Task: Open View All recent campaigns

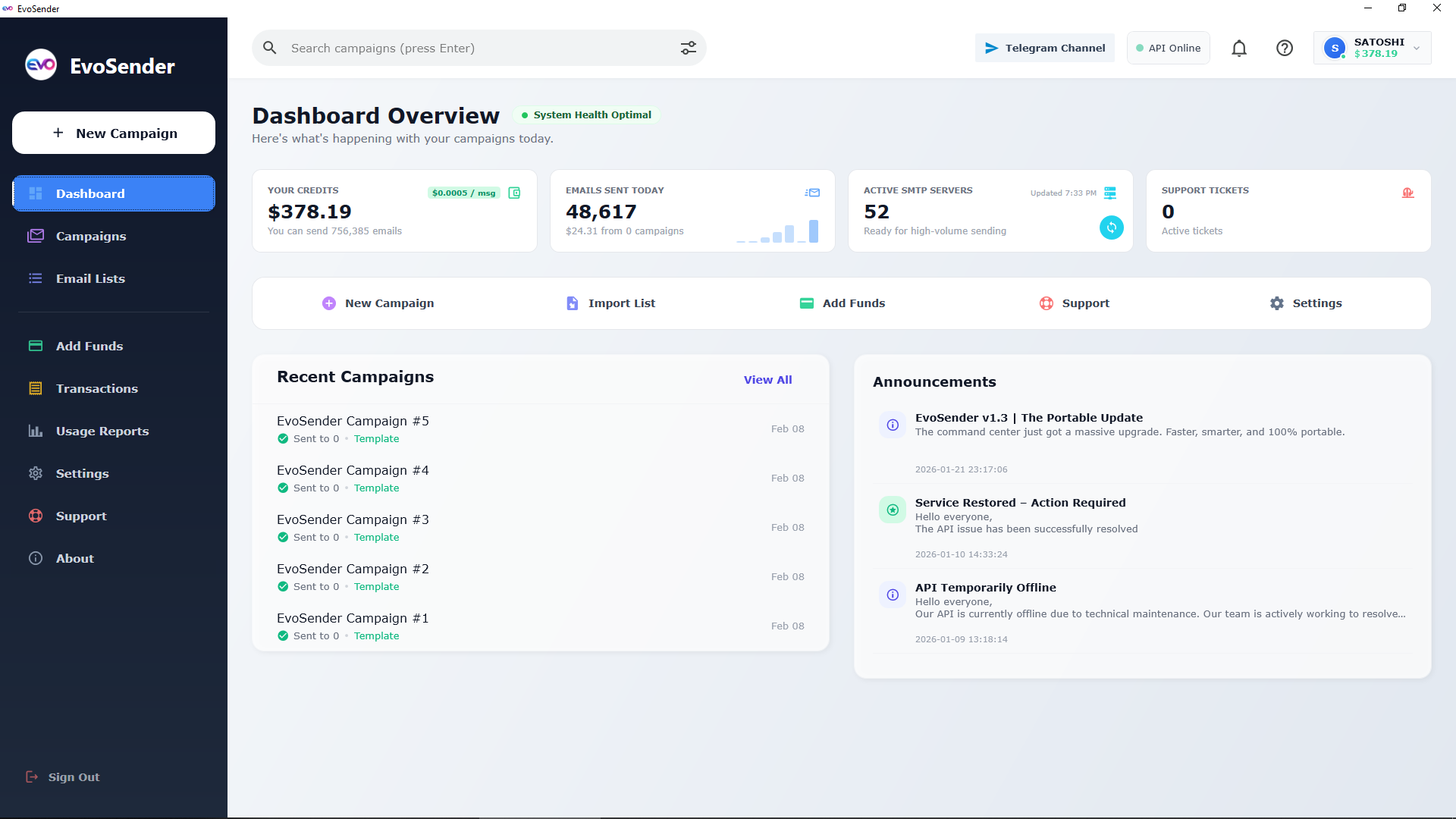Action: (x=767, y=379)
